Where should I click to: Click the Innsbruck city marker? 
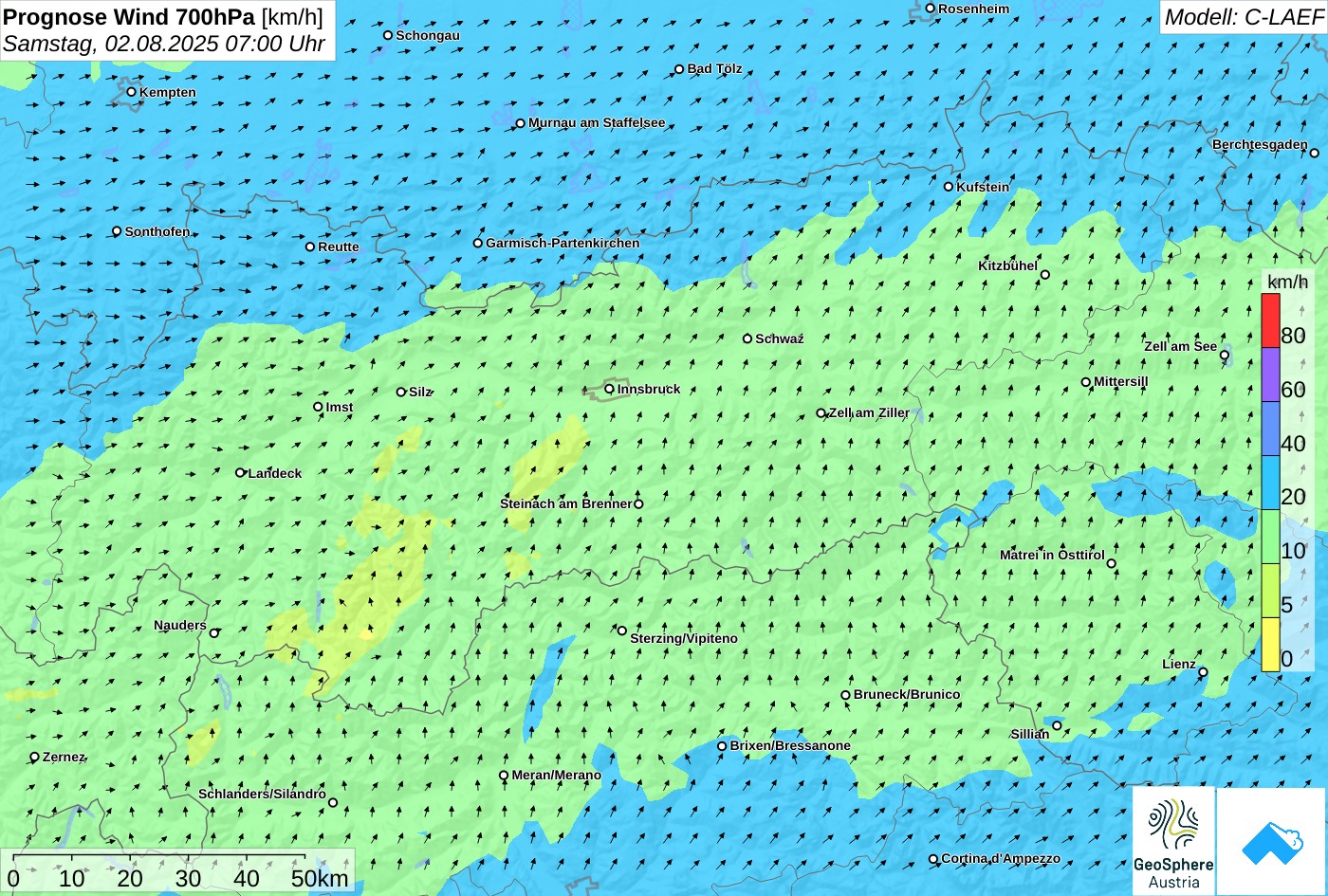tap(609, 389)
